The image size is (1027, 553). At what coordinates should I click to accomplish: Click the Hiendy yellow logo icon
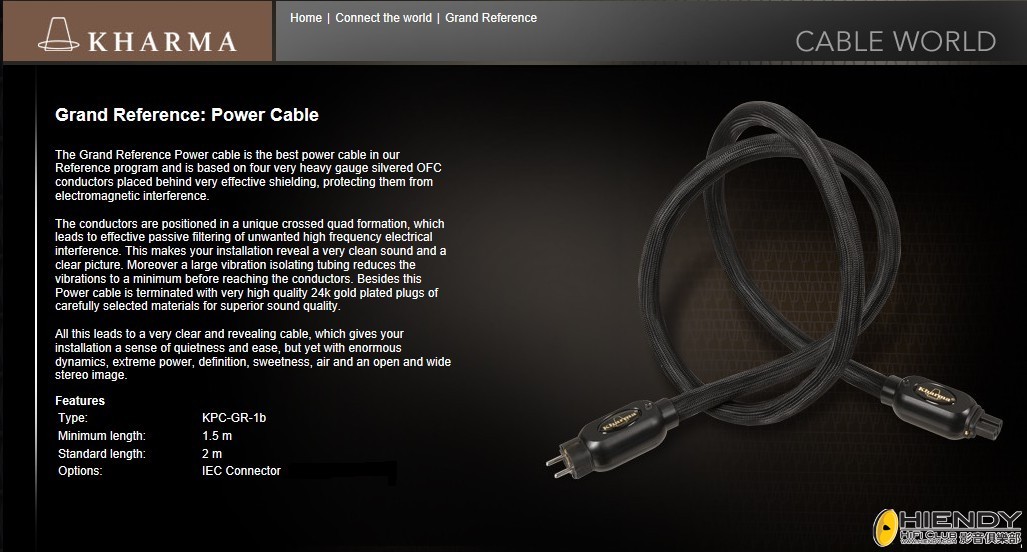pyautogui.click(x=885, y=527)
